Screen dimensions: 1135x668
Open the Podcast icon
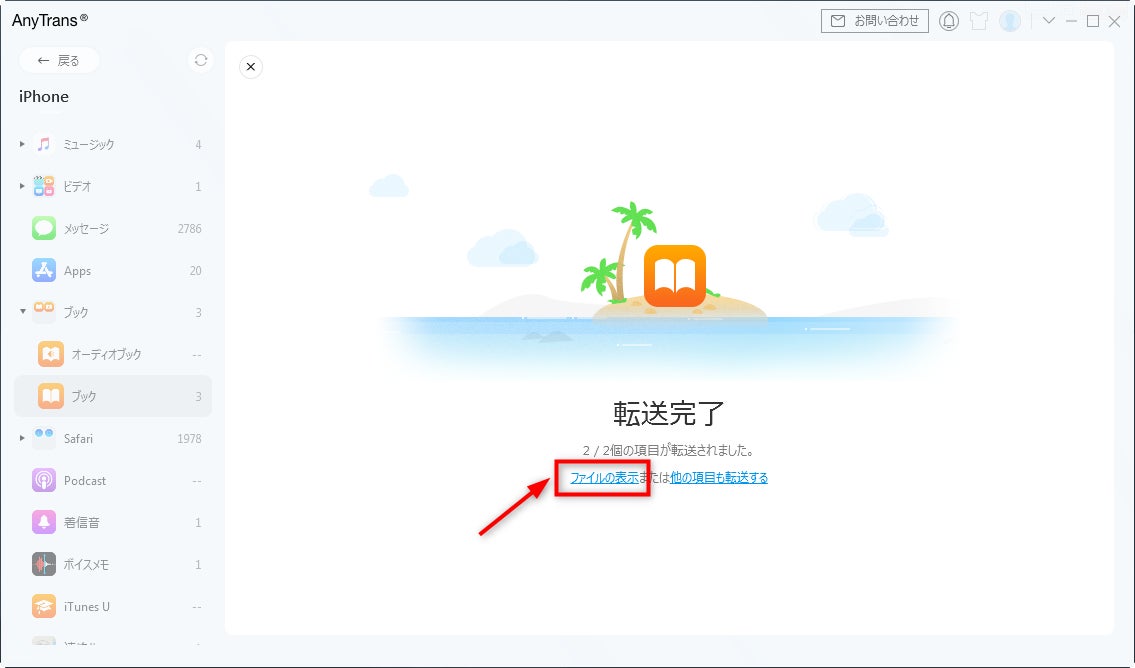(x=43, y=480)
